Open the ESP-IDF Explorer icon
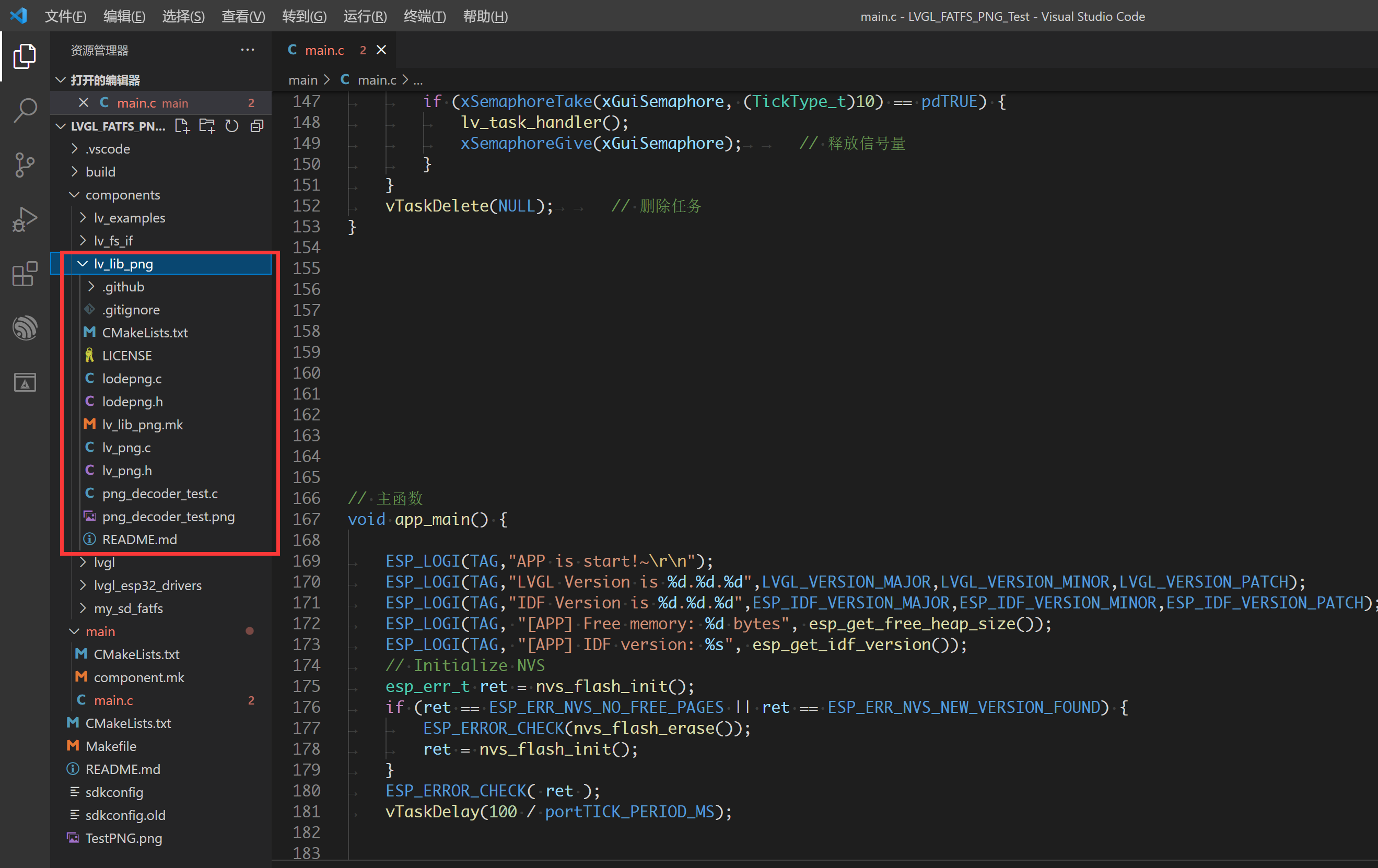 tap(25, 328)
